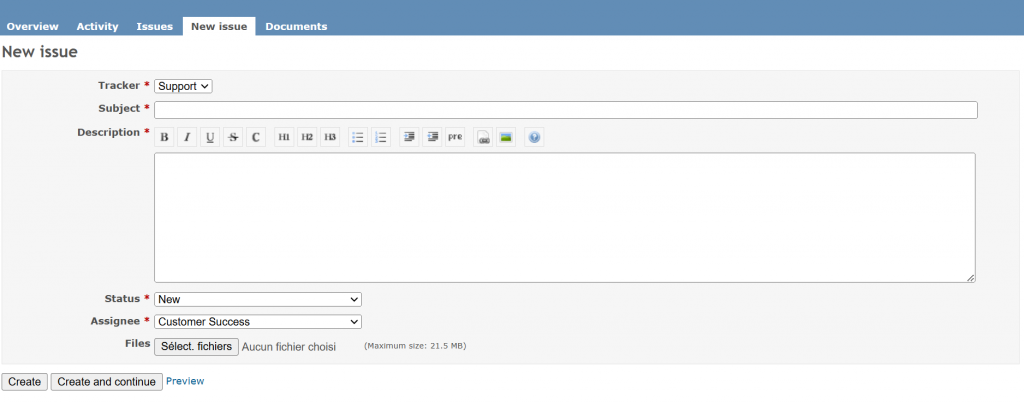
Task: Apply underline formatting
Action: click(x=210, y=137)
